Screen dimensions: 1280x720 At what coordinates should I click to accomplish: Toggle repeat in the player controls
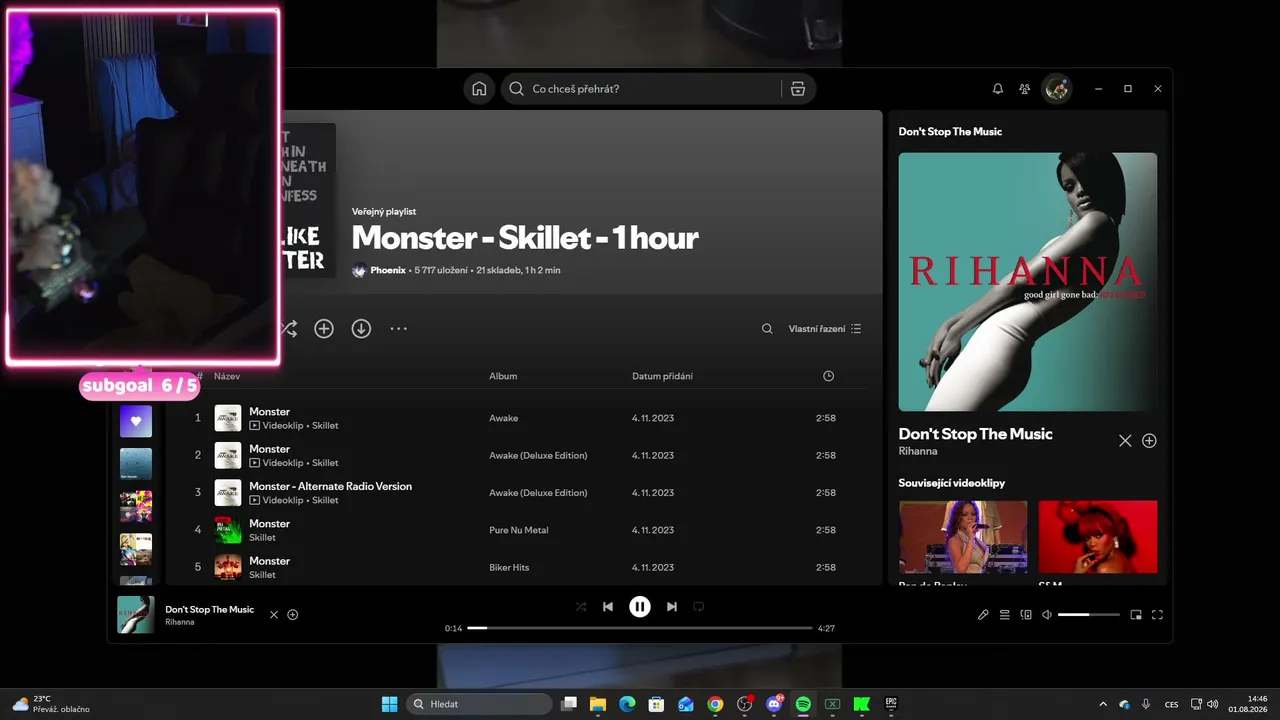click(x=699, y=607)
